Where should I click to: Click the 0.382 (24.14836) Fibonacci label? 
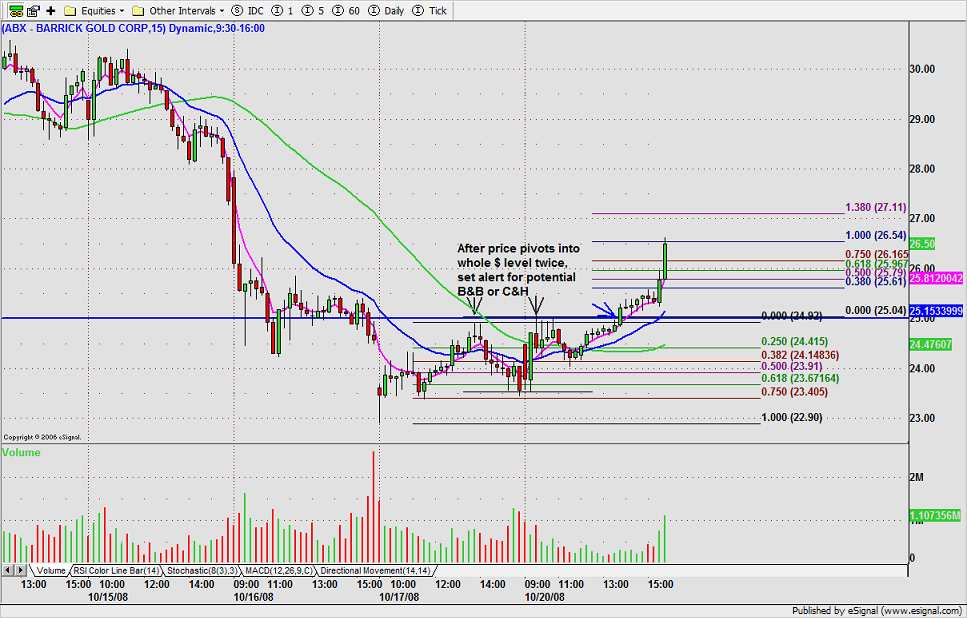(800, 355)
